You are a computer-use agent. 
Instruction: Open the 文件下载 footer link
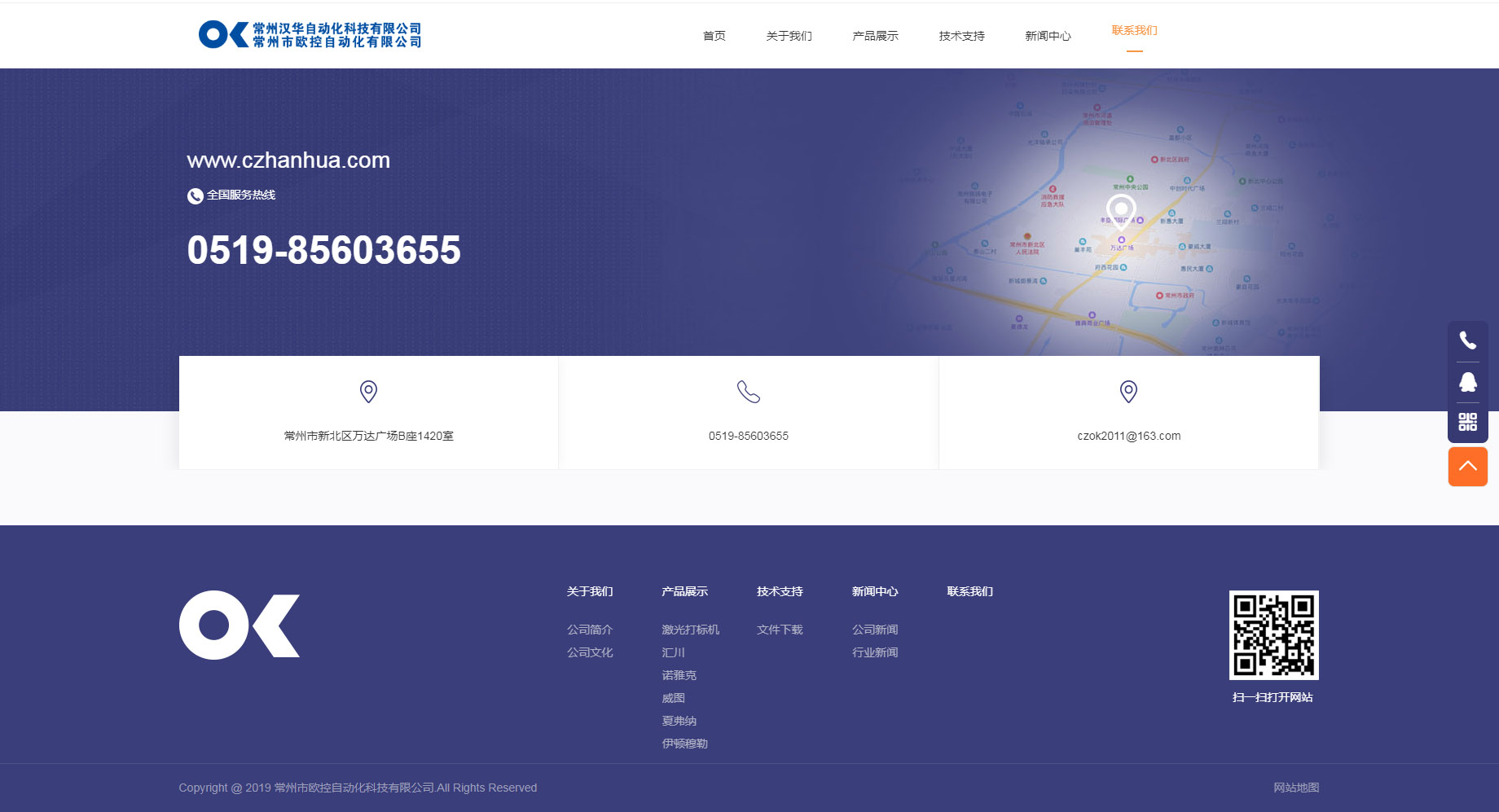tap(780, 630)
